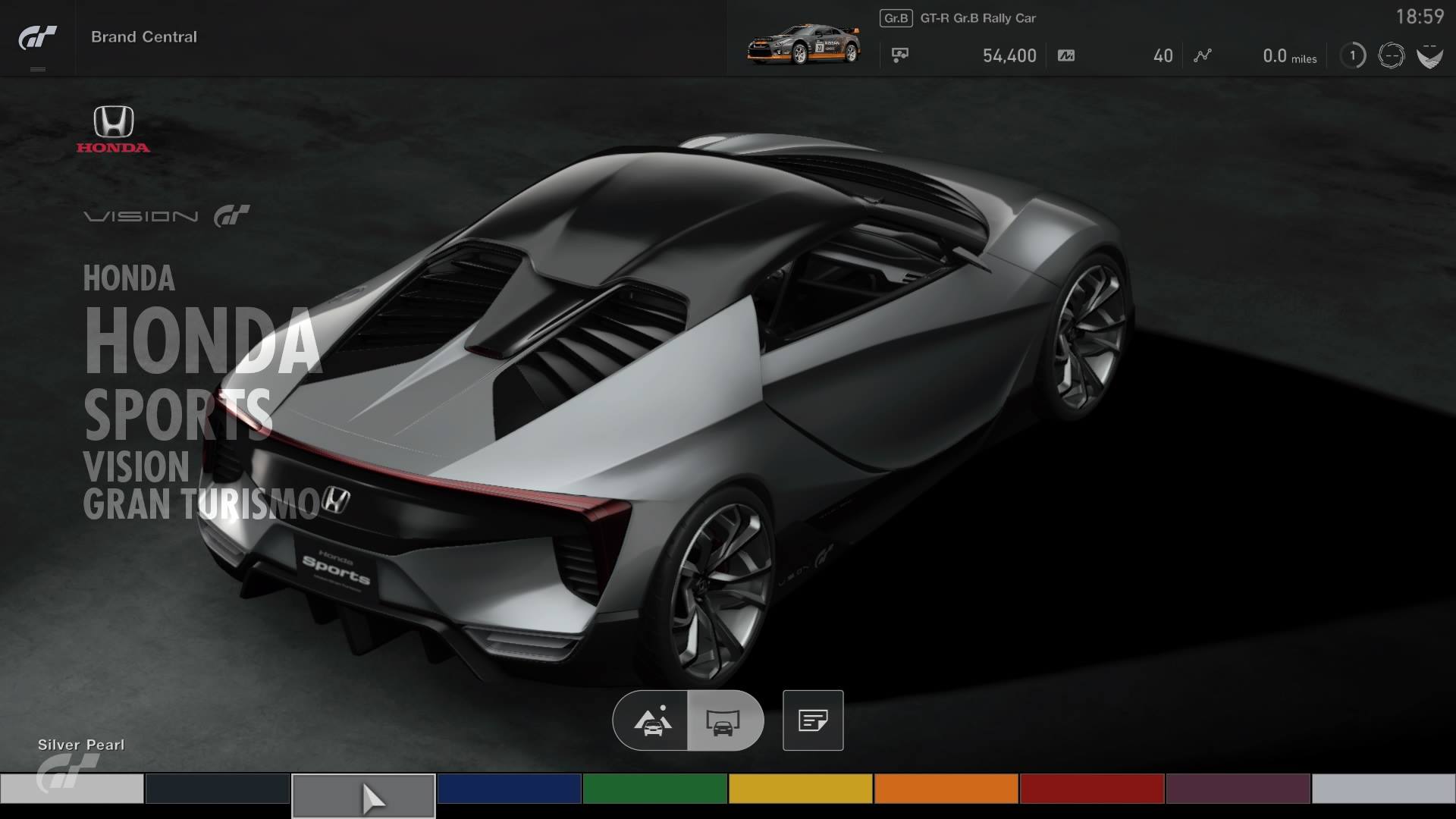This screenshot has width=1456, height=819.
Task: Choose the blue color swatch
Action: click(x=509, y=789)
